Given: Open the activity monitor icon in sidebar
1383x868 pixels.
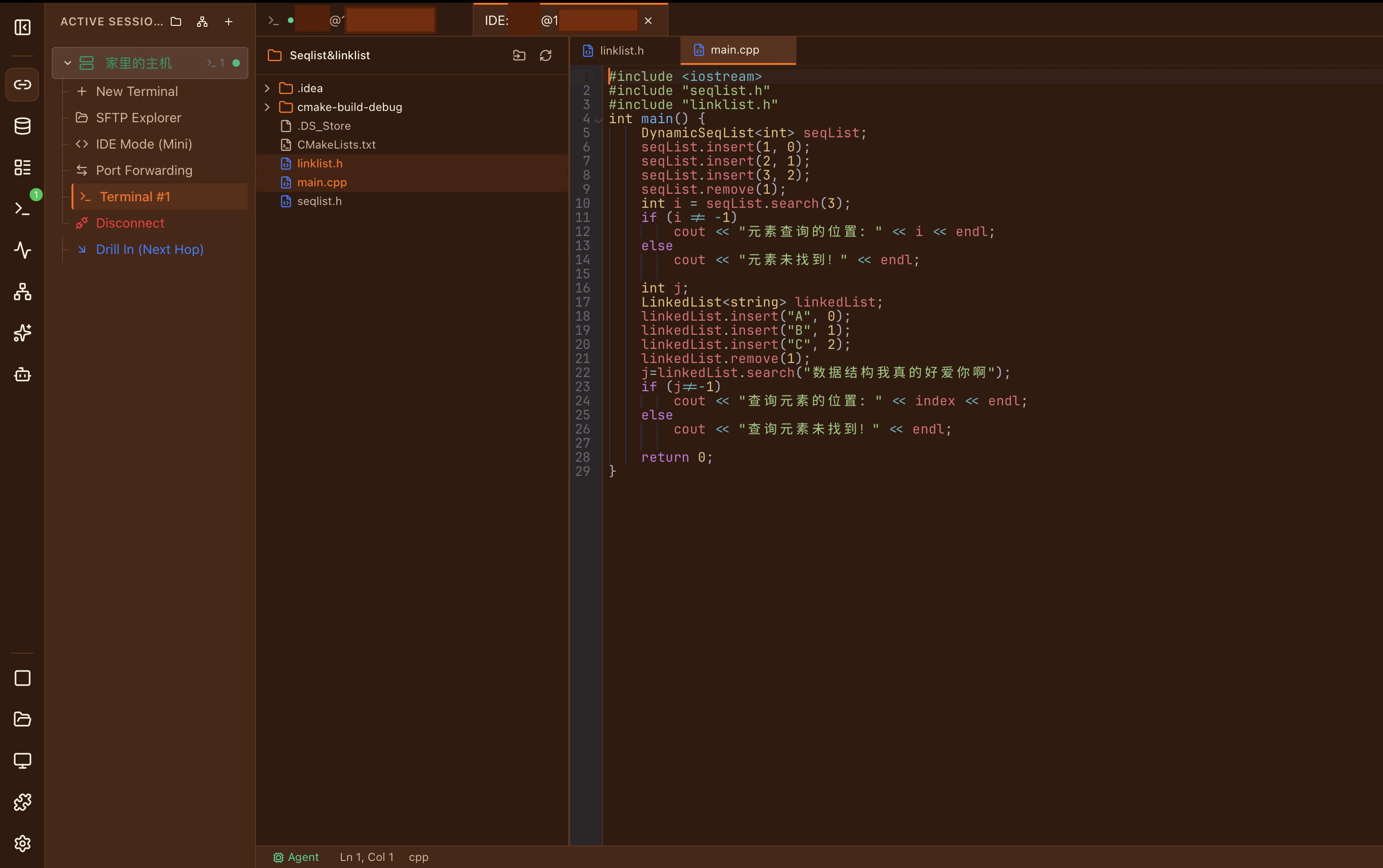Looking at the screenshot, I should point(23,250).
